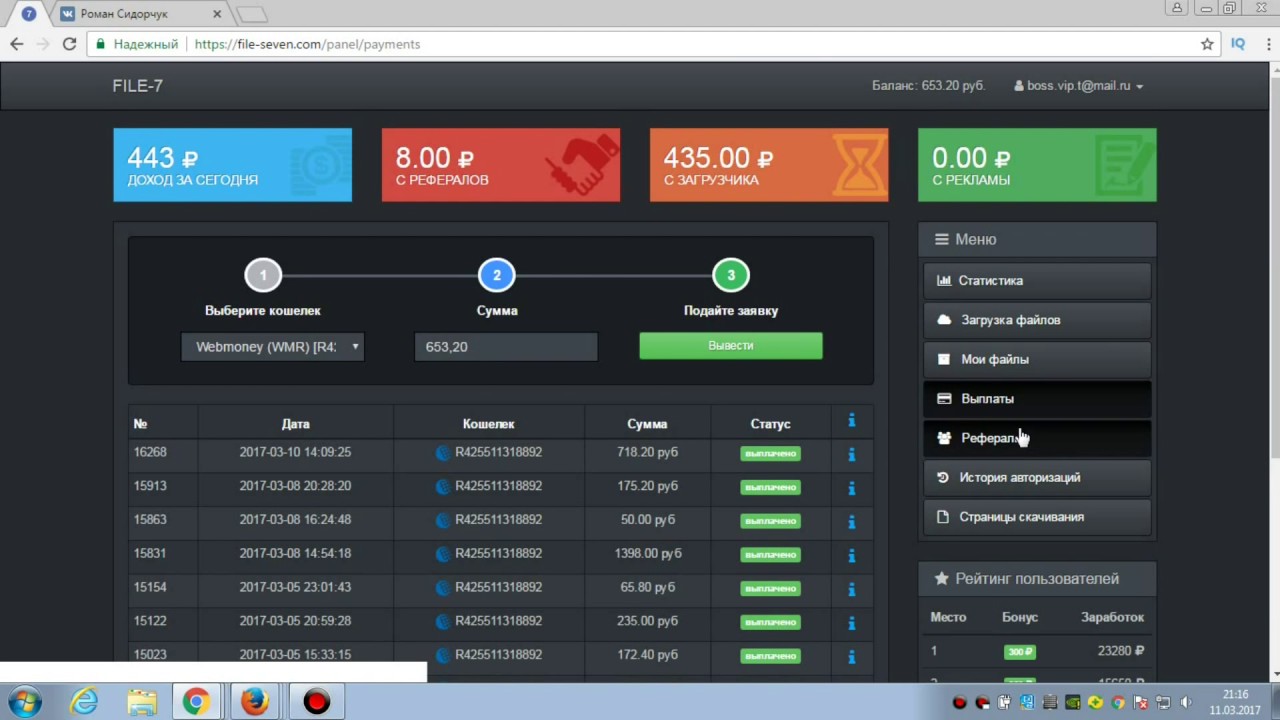This screenshot has width=1280, height=720.
Task: Click the Сумма column header
Action: point(647,424)
